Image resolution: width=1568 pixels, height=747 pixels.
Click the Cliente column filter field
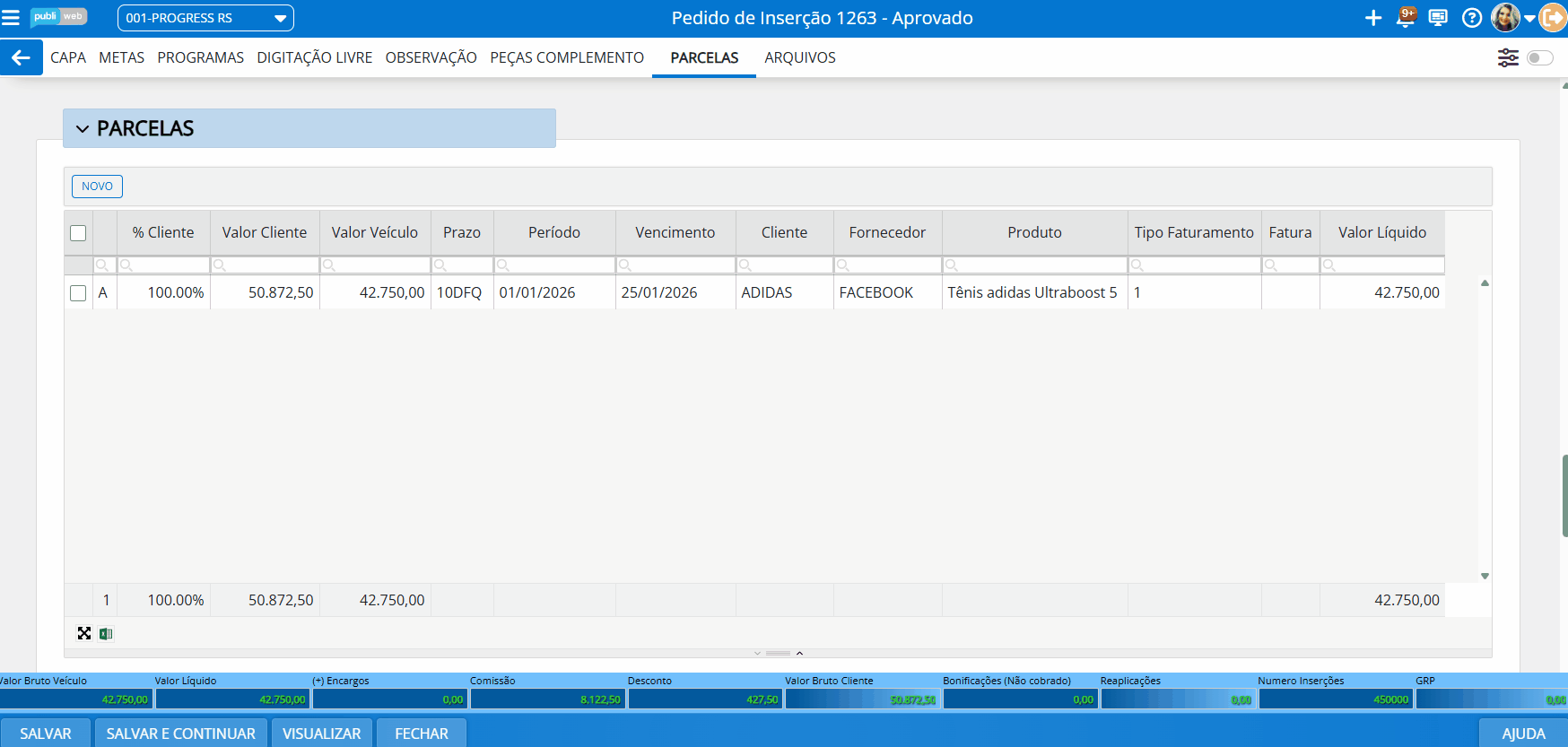(789, 265)
